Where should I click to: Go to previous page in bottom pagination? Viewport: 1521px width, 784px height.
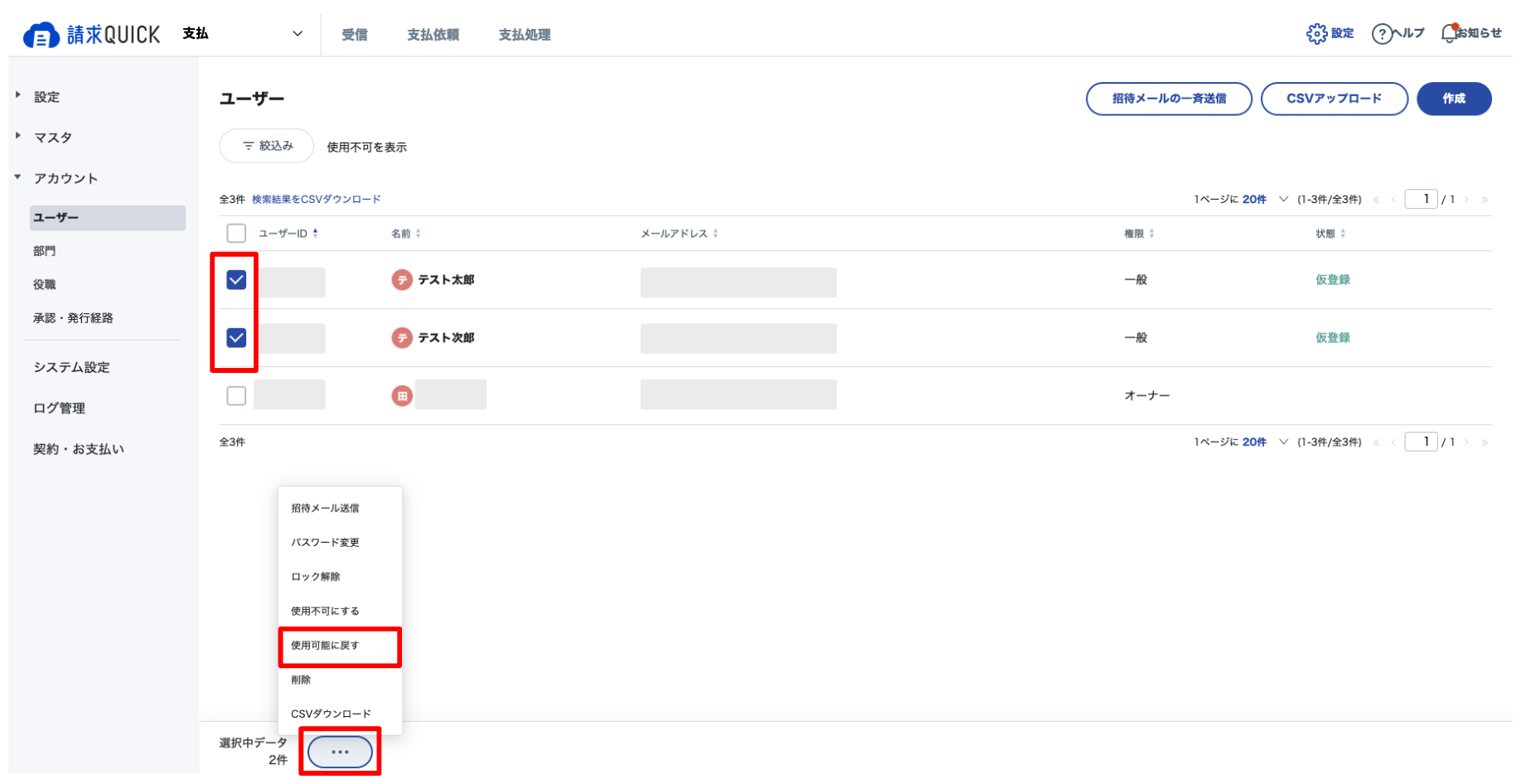pos(1393,443)
